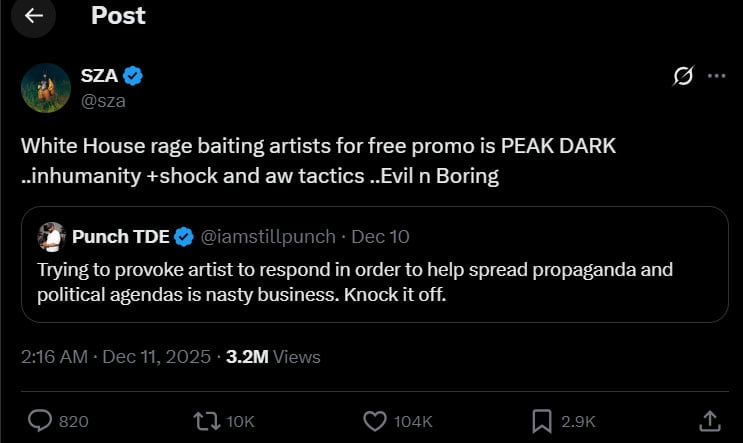Viewport: 743px width, 443px height.
Task: Click the SZA display name
Action: click(x=98, y=75)
